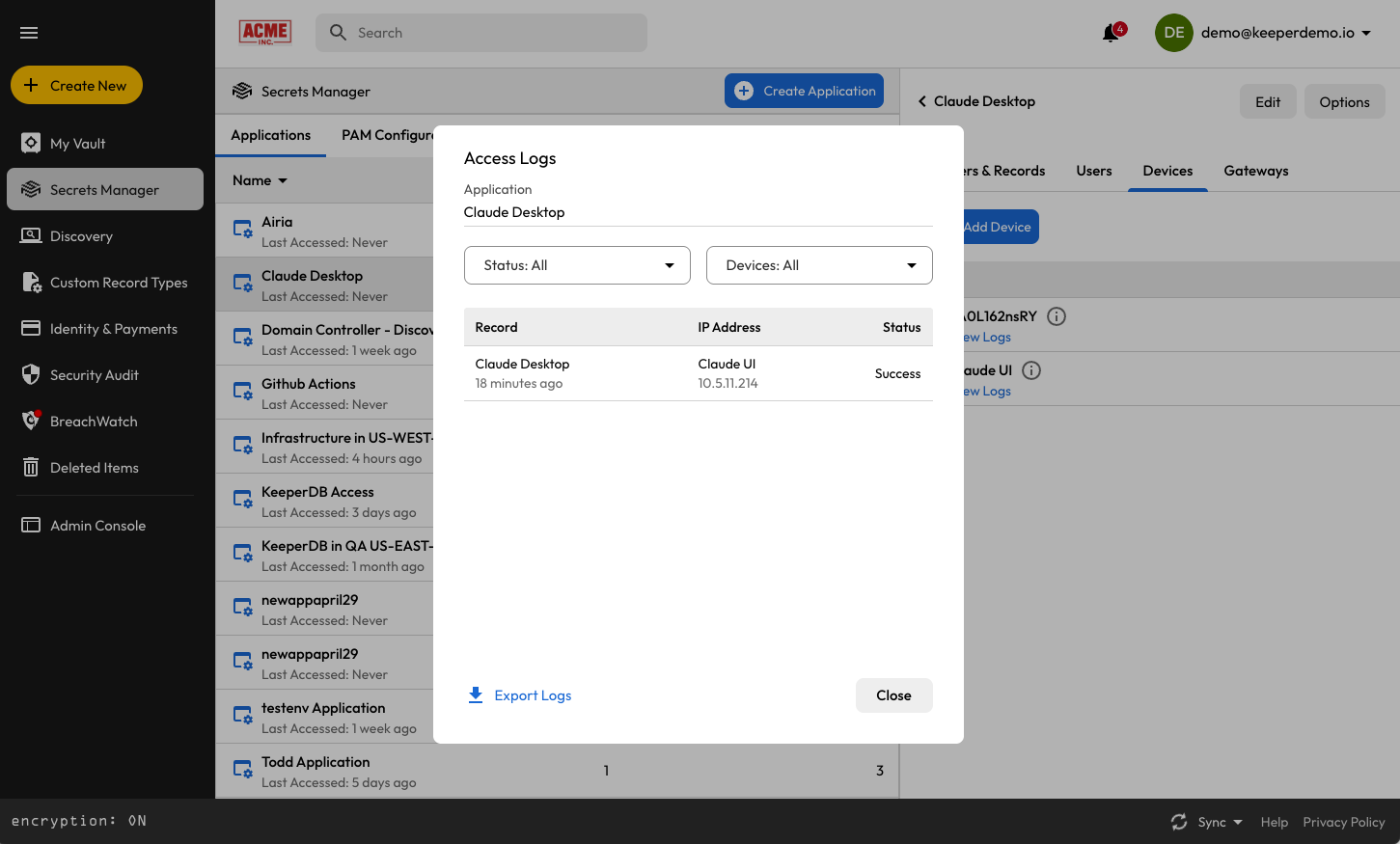Image resolution: width=1400 pixels, height=844 pixels.
Task: Click back chevron beside Claude Desktop
Action: tap(922, 101)
